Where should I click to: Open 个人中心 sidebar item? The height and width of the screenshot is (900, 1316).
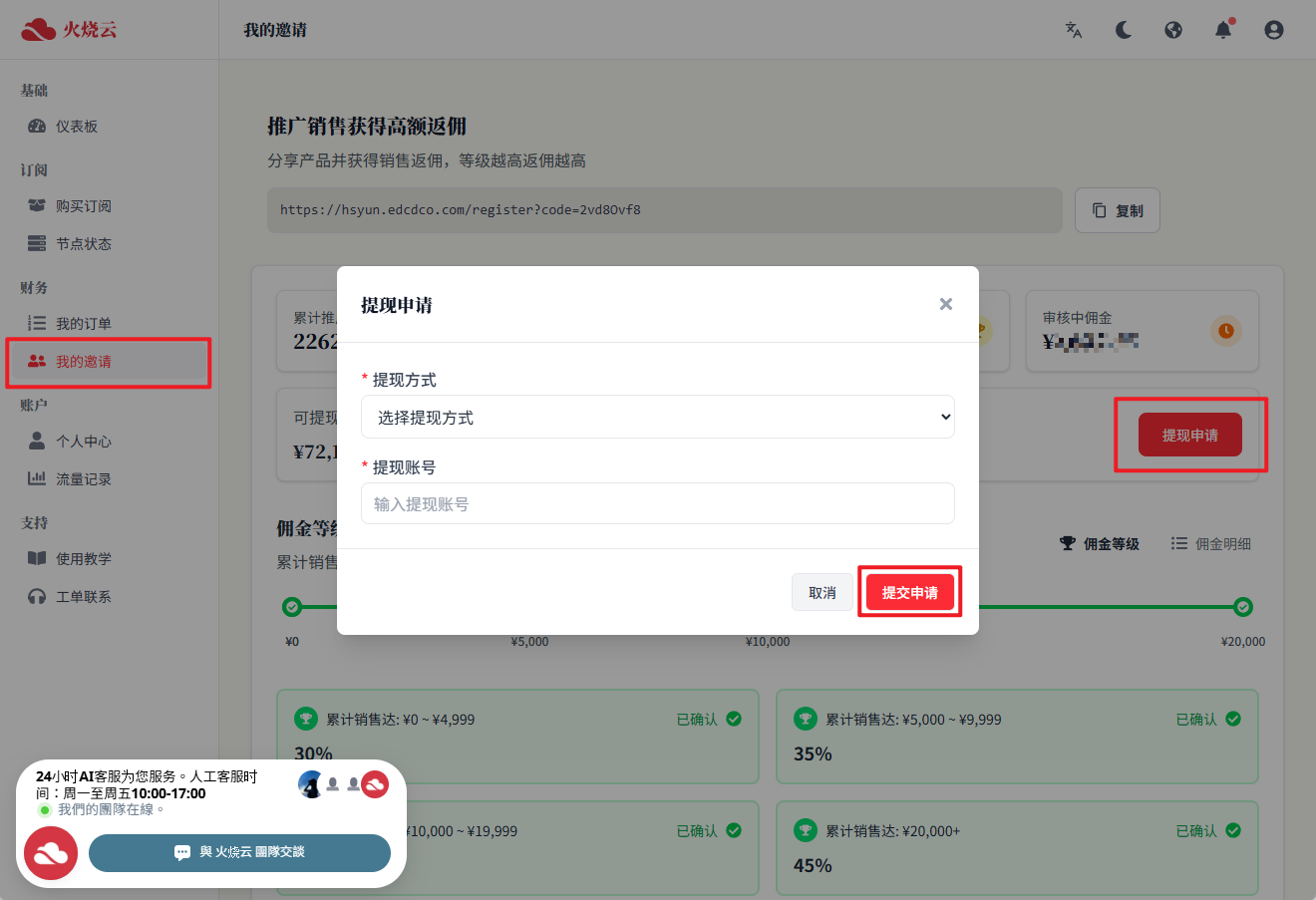[83, 442]
